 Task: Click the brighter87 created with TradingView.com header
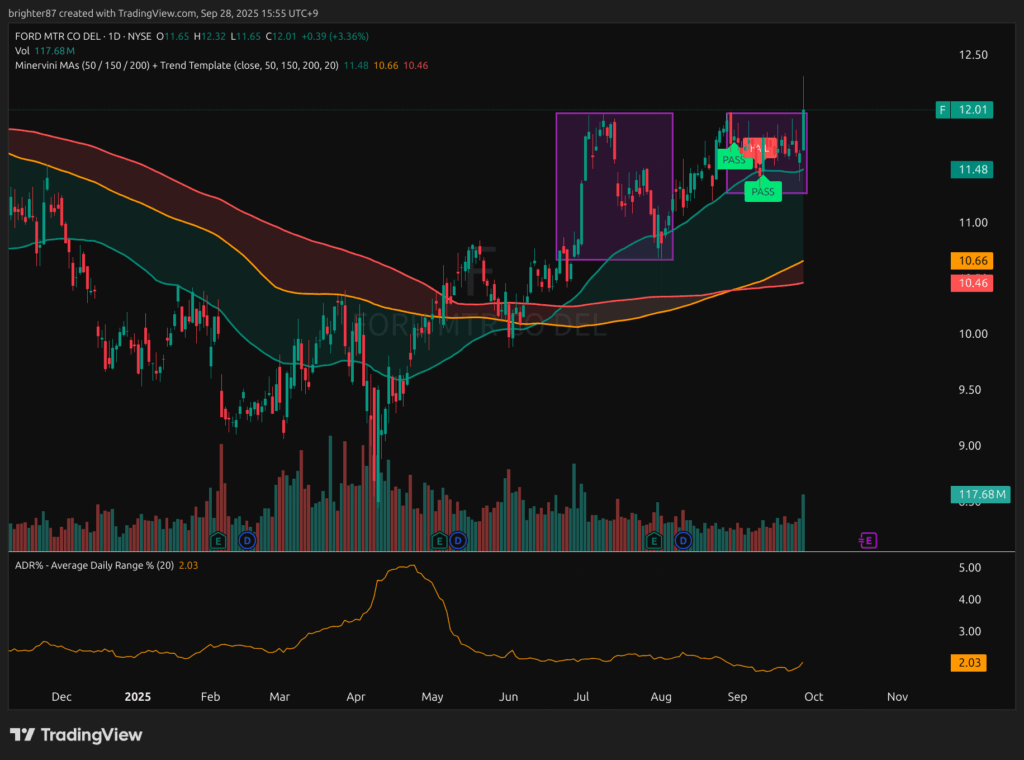click(x=163, y=13)
